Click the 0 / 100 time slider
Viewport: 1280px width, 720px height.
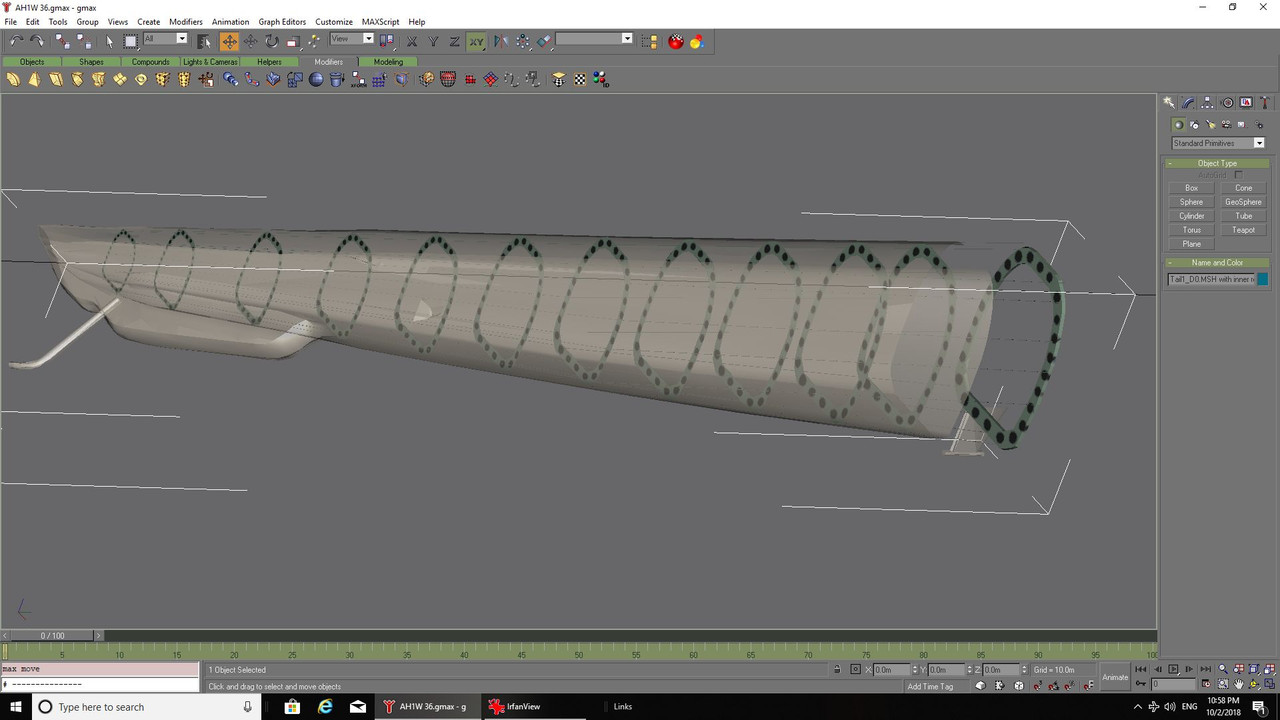point(52,635)
